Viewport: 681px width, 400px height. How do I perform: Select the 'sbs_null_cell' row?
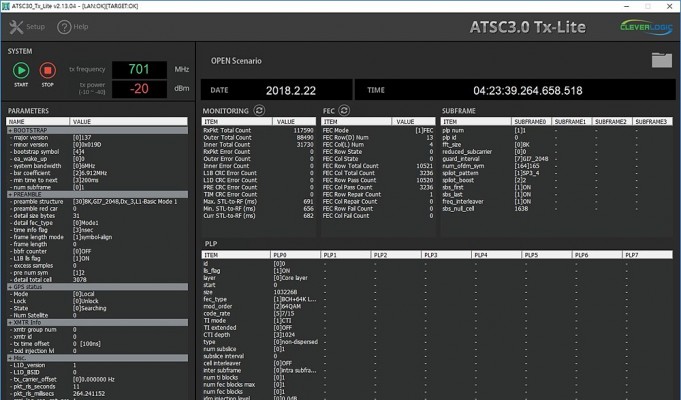557,209
